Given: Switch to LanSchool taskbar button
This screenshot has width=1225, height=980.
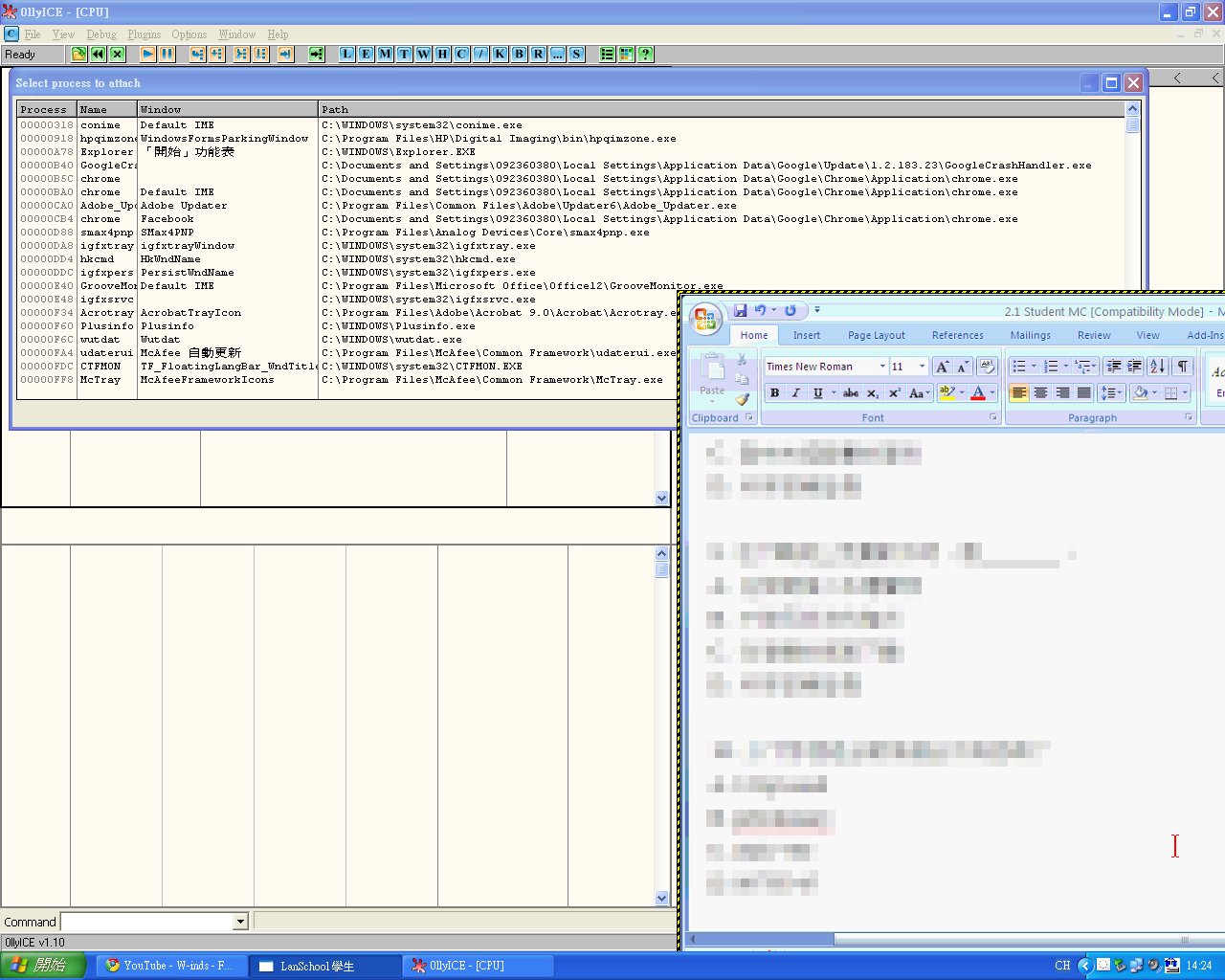Looking at the screenshot, I should tap(325, 966).
